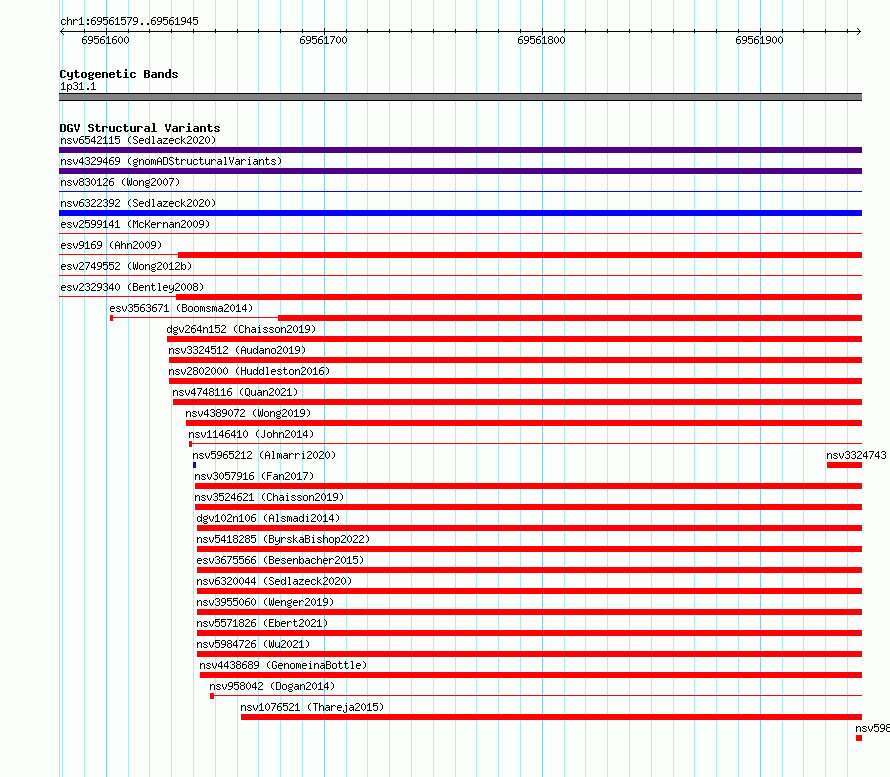Click the DGV Structural Variants track title

coord(140,128)
